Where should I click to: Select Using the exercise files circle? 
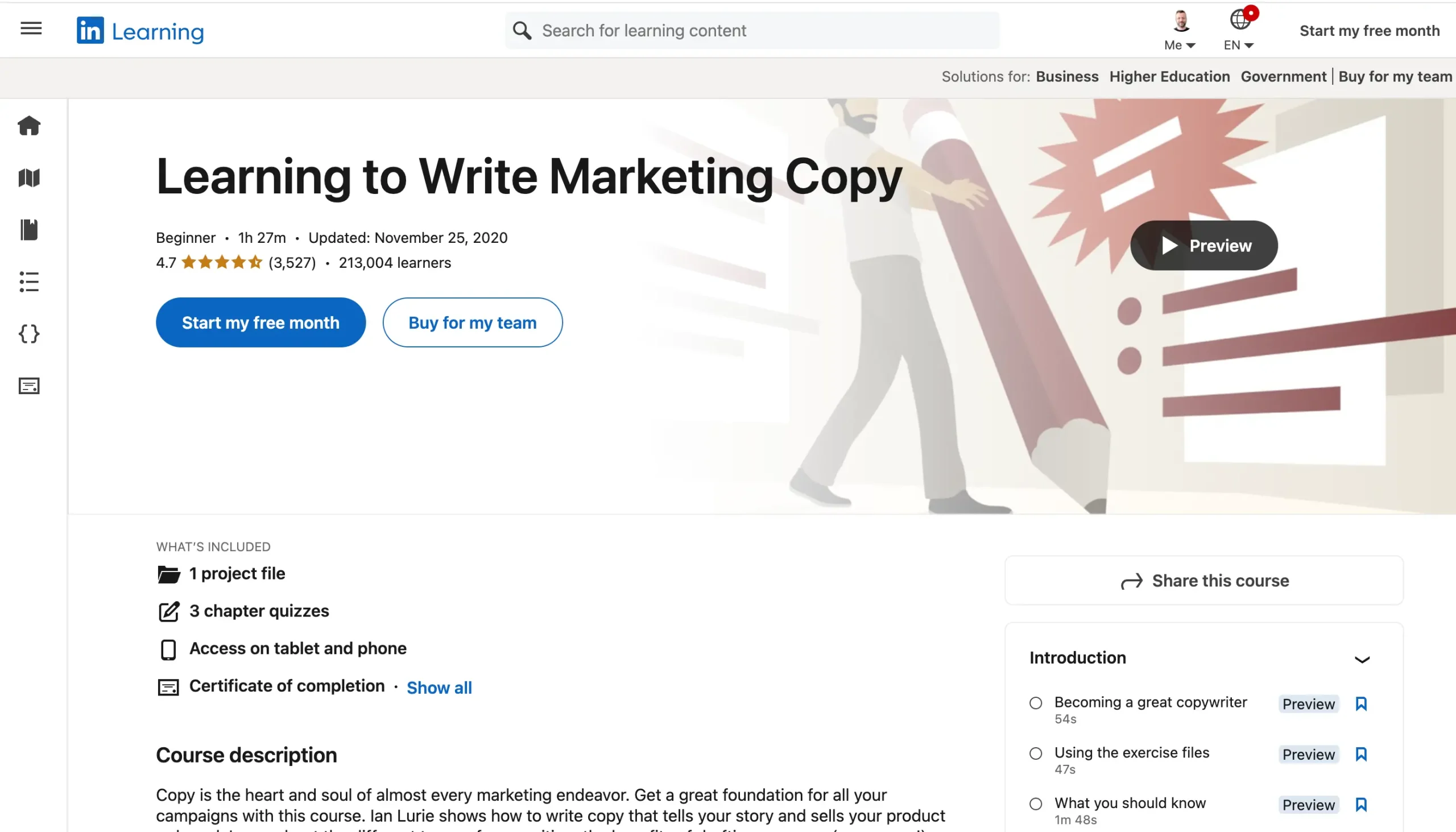(1036, 753)
